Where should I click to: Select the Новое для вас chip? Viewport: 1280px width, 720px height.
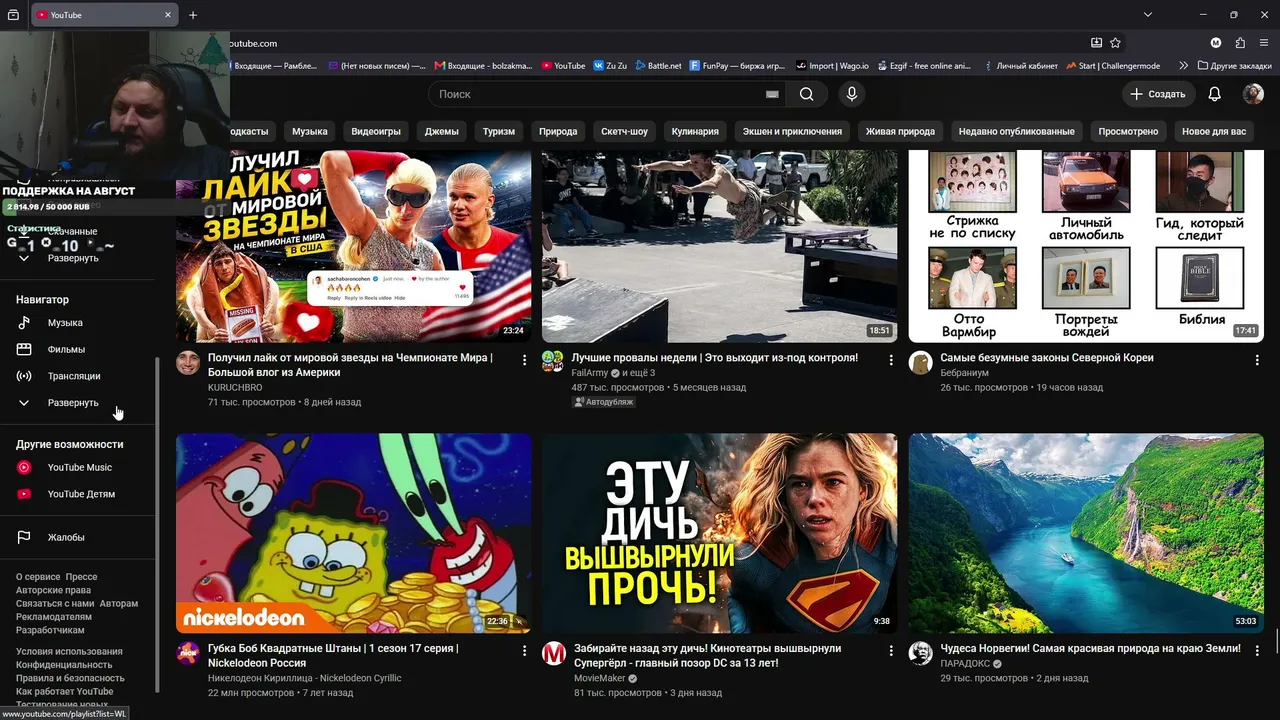[x=1214, y=131]
